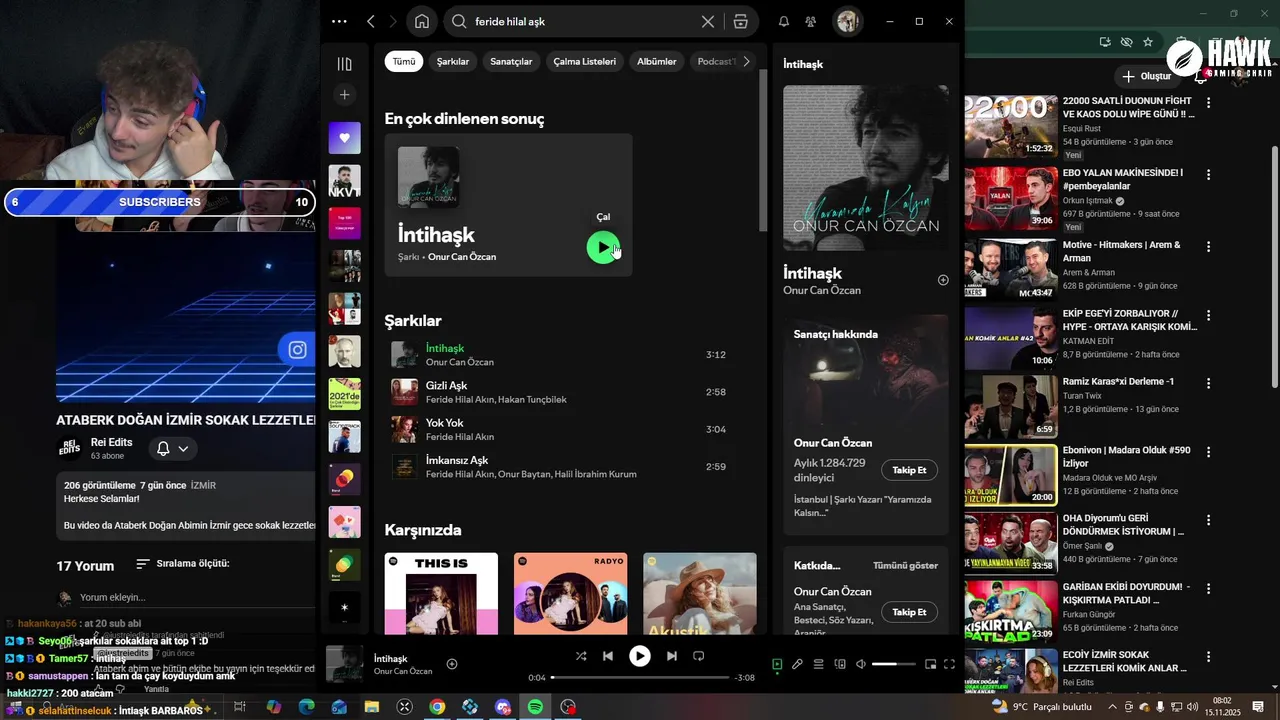Image resolution: width=1280 pixels, height=720 pixels.
Task: Open options for EBO YALAN MAKİNESİNDE video
Action: pos(1208,175)
